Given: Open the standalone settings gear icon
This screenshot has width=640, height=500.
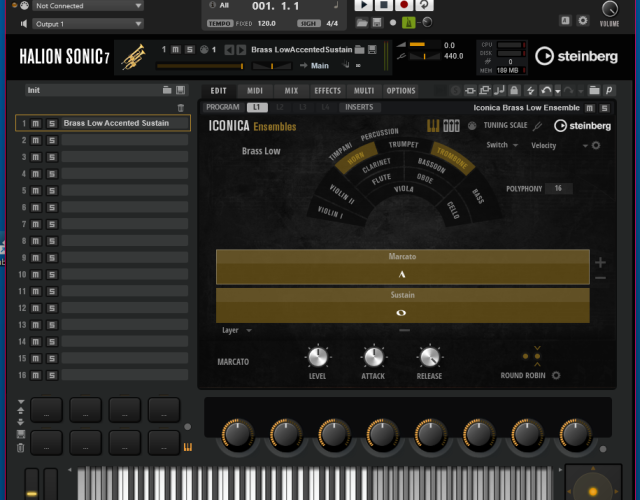Looking at the screenshot, I should [583, 20].
